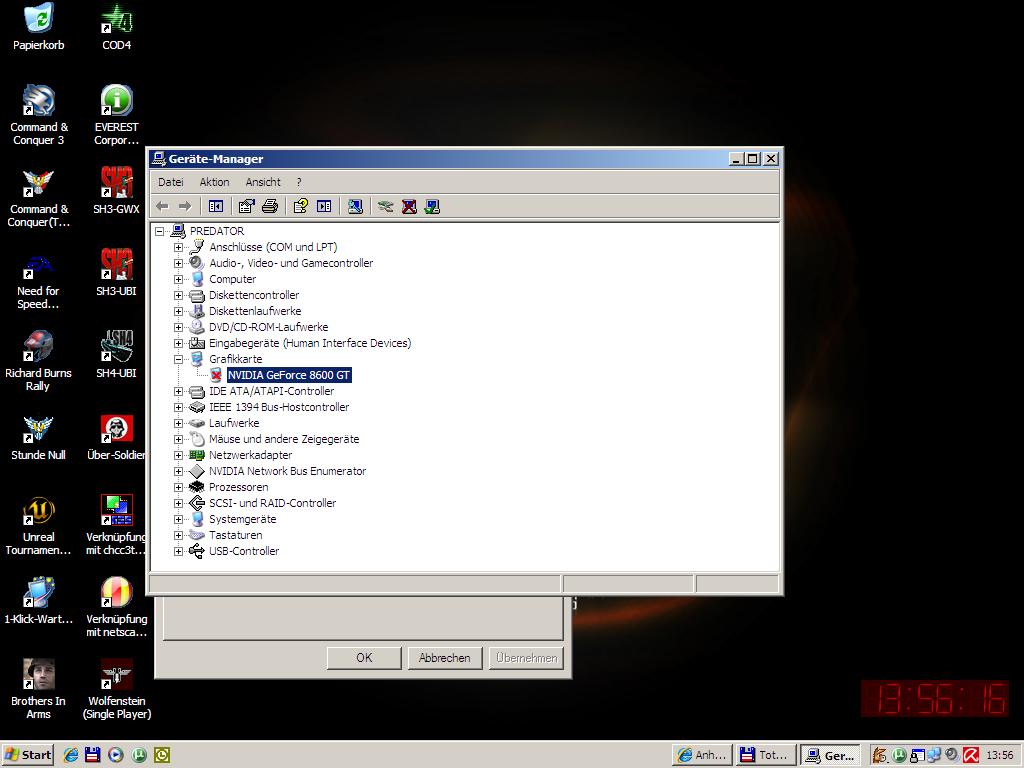Viewport: 1024px width, 768px height.
Task: Select Prozessoren in the device tree
Action: pos(238,487)
